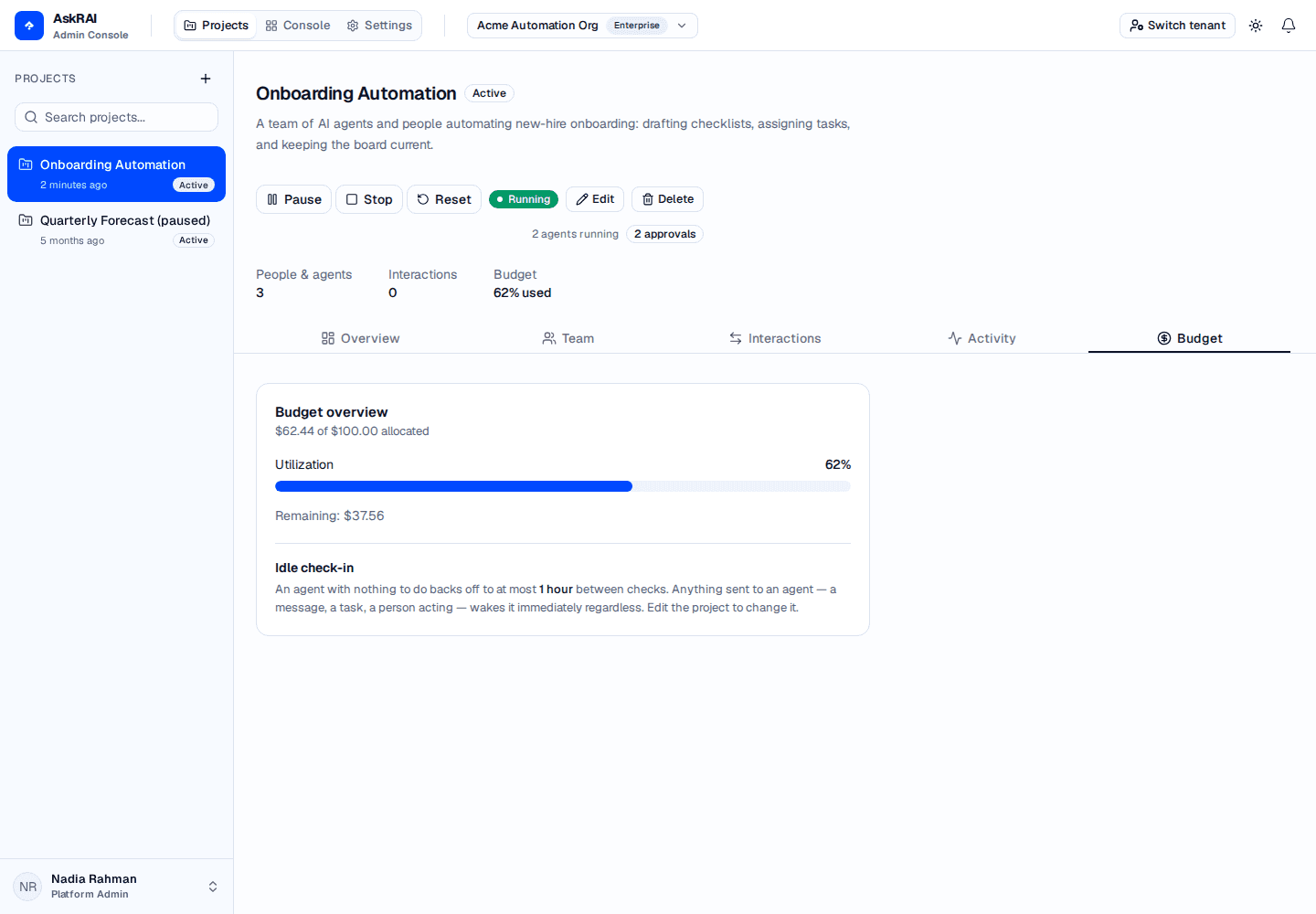Reset the project
1316x914 pixels.
click(444, 199)
